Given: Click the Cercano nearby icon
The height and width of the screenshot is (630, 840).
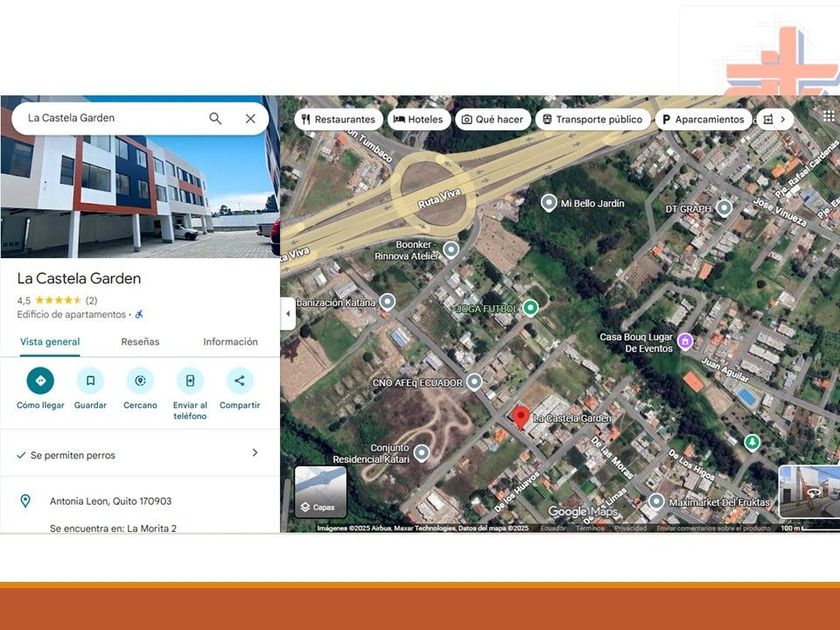Looking at the screenshot, I should 140,380.
